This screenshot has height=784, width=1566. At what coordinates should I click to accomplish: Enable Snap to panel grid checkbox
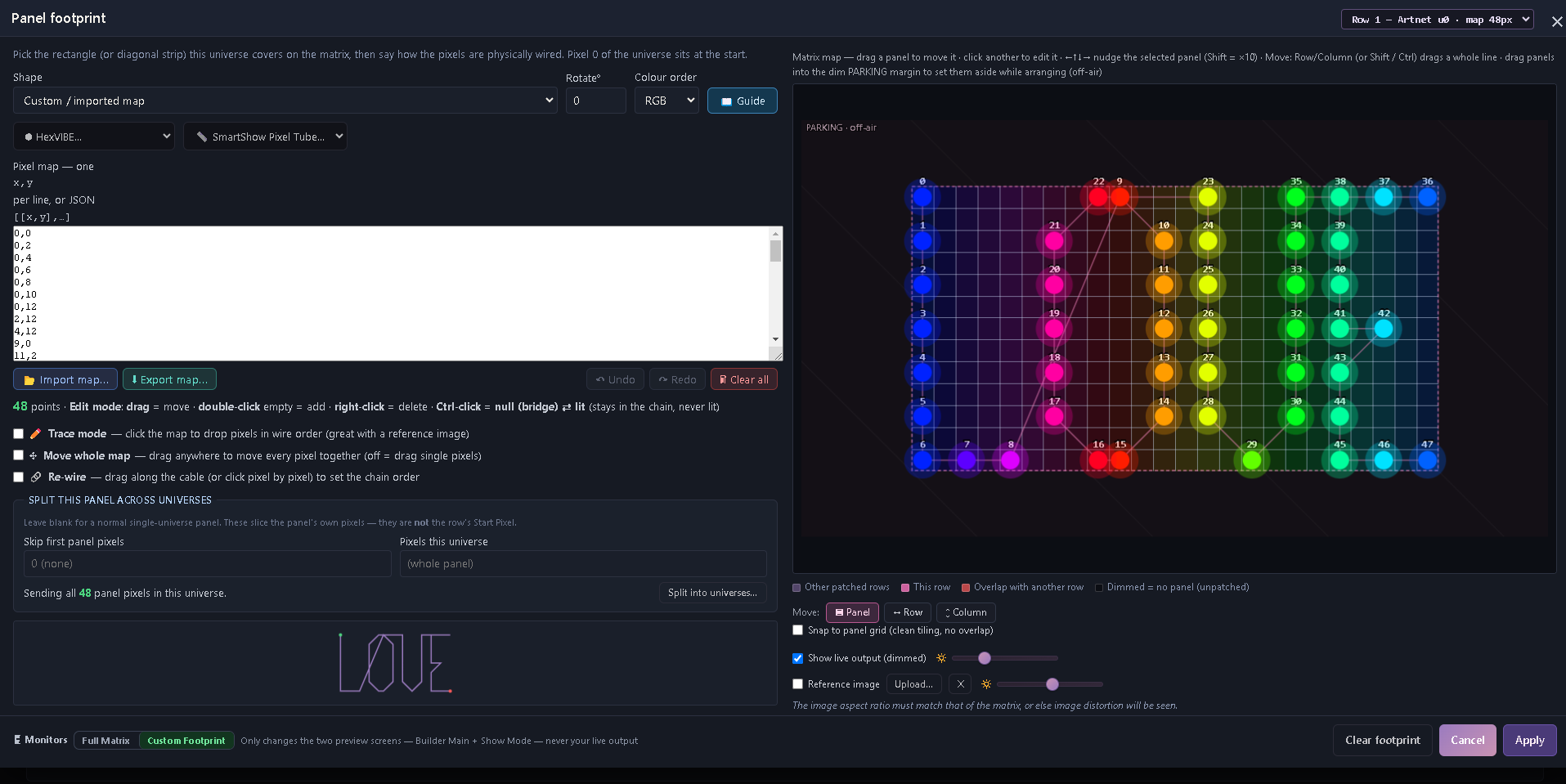pyautogui.click(x=797, y=630)
